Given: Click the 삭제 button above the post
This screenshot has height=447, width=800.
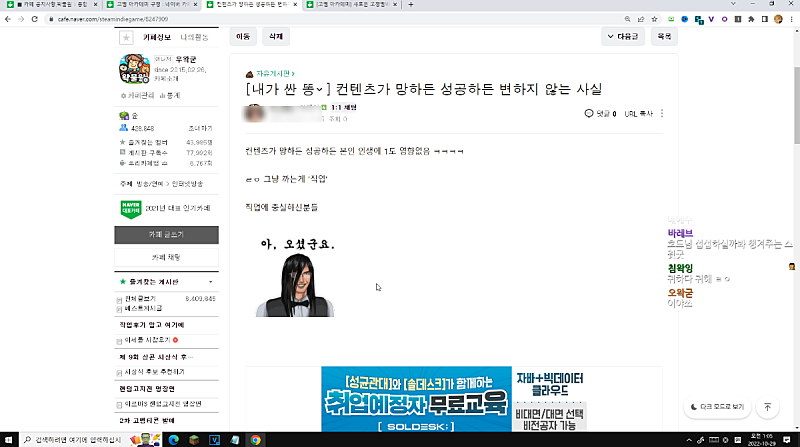Looking at the screenshot, I should tap(276, 37).
